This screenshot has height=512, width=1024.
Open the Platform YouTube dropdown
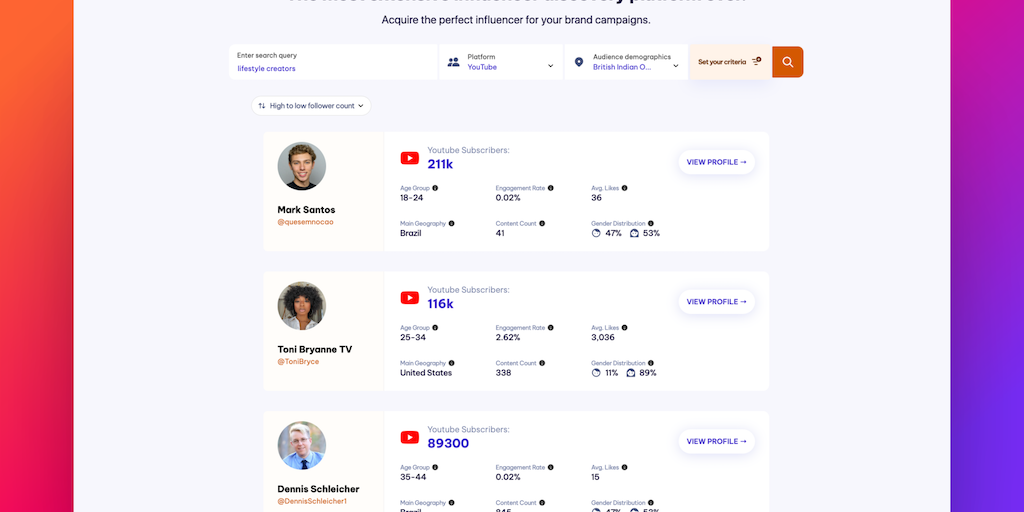[509, 62]
